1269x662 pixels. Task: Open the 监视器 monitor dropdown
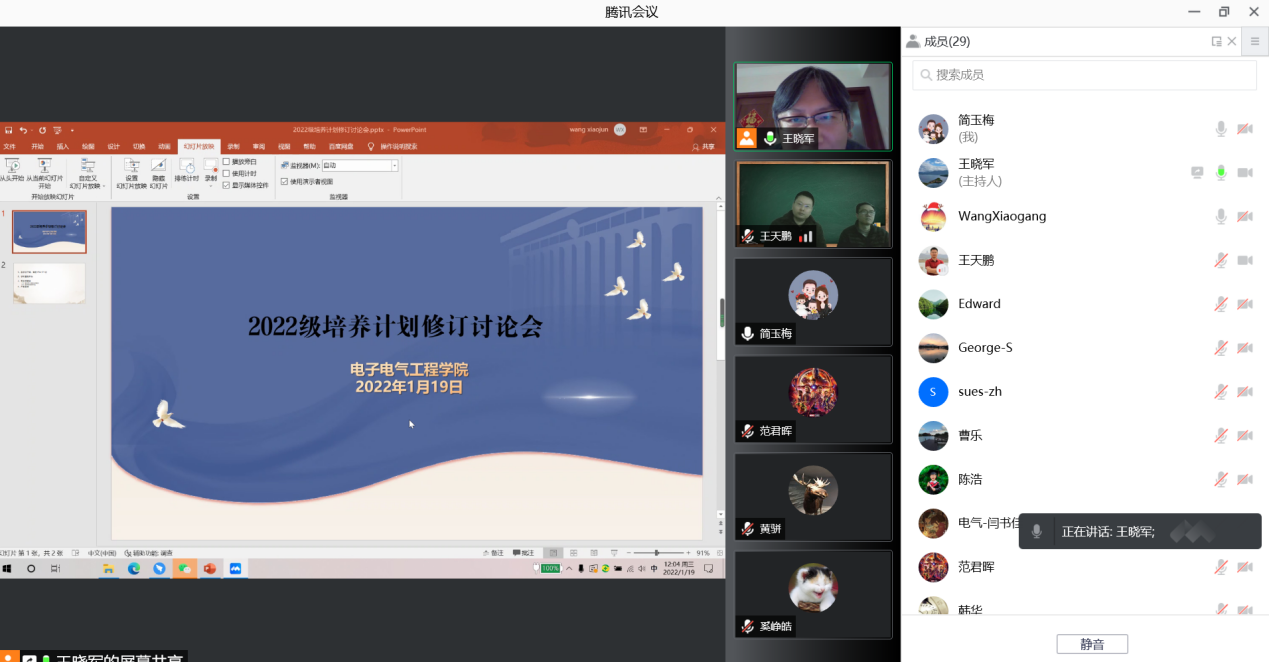(x=394, y=165)
